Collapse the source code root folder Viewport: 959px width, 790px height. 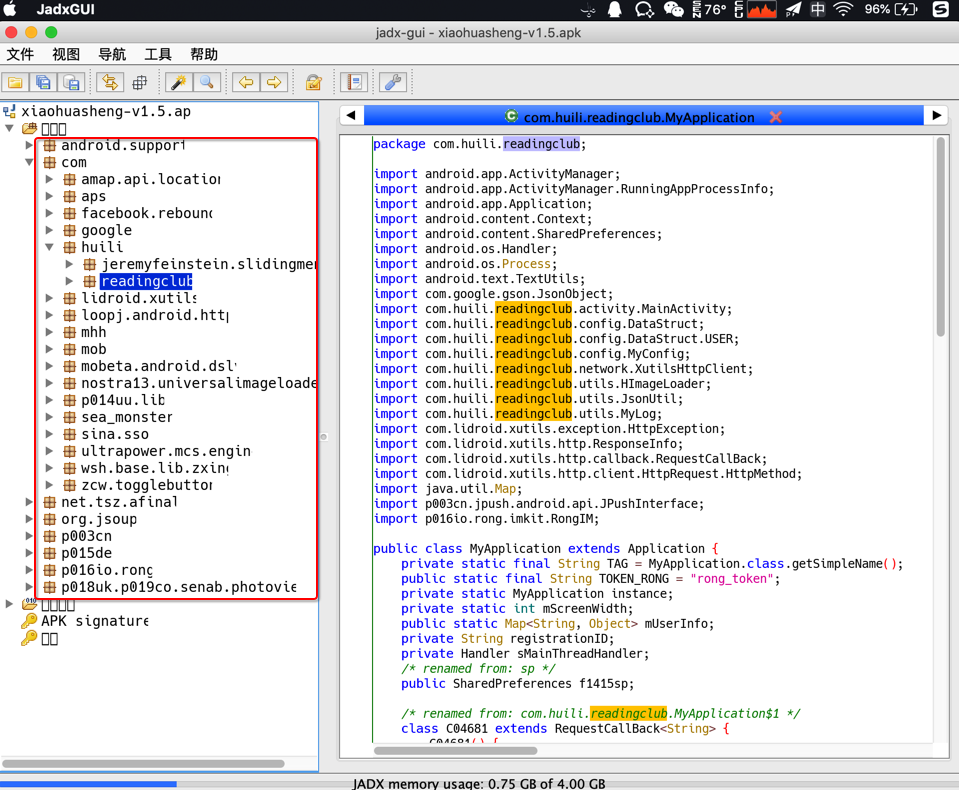pos(9,128)
